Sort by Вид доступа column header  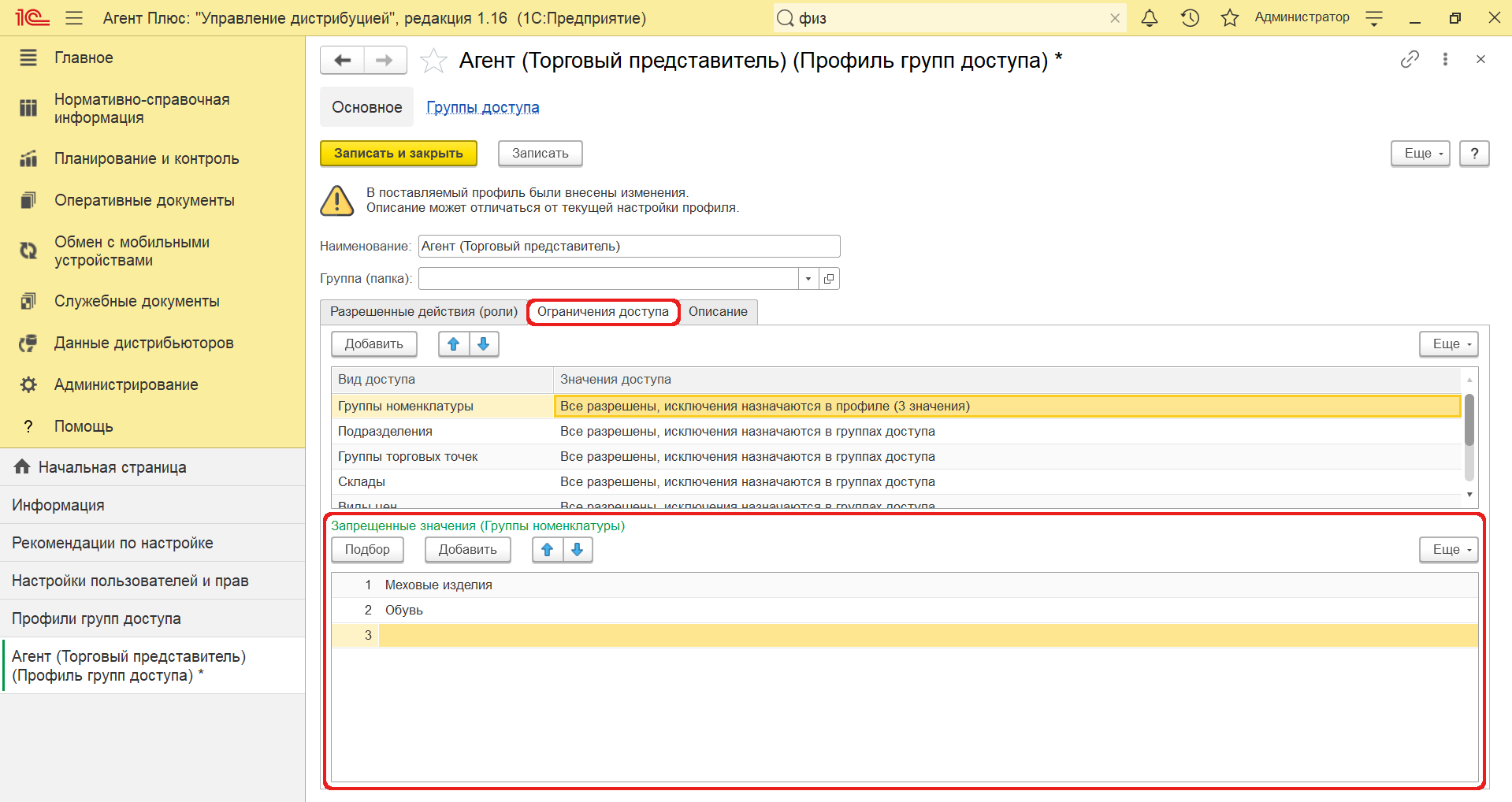point(442,380)
